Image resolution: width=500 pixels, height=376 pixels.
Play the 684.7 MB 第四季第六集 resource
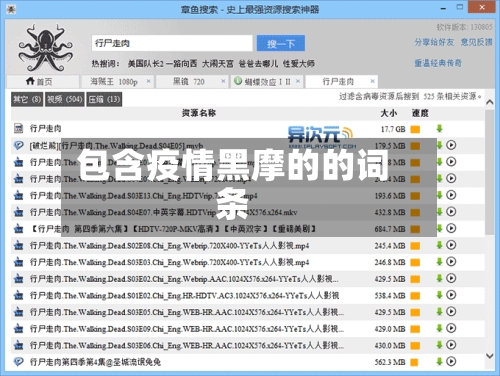click(451, 228)
